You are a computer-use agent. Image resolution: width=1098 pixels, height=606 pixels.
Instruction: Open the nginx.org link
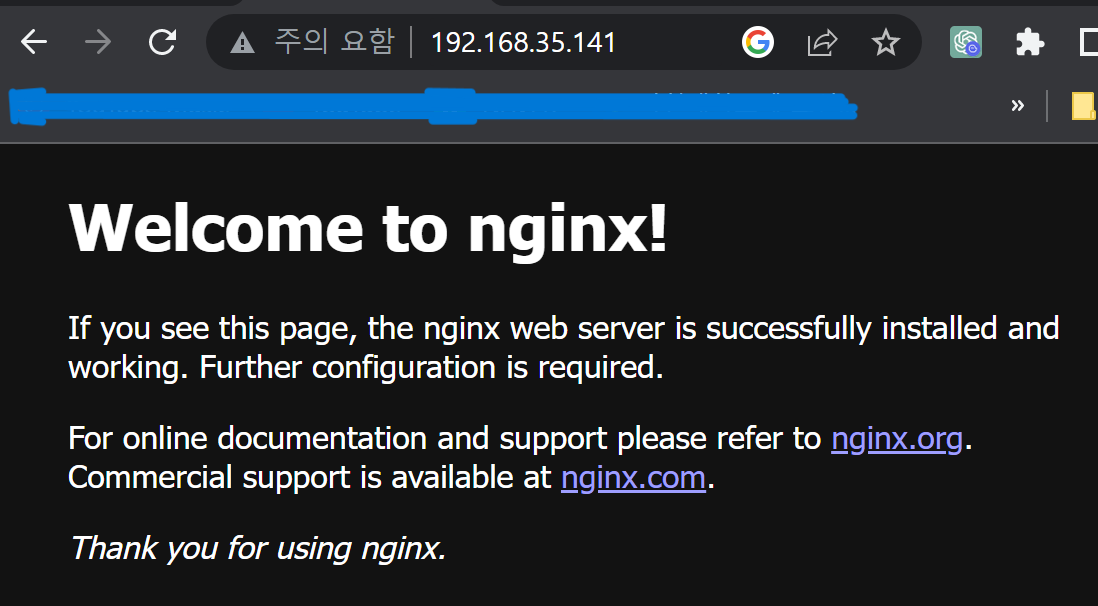(897, 439)
